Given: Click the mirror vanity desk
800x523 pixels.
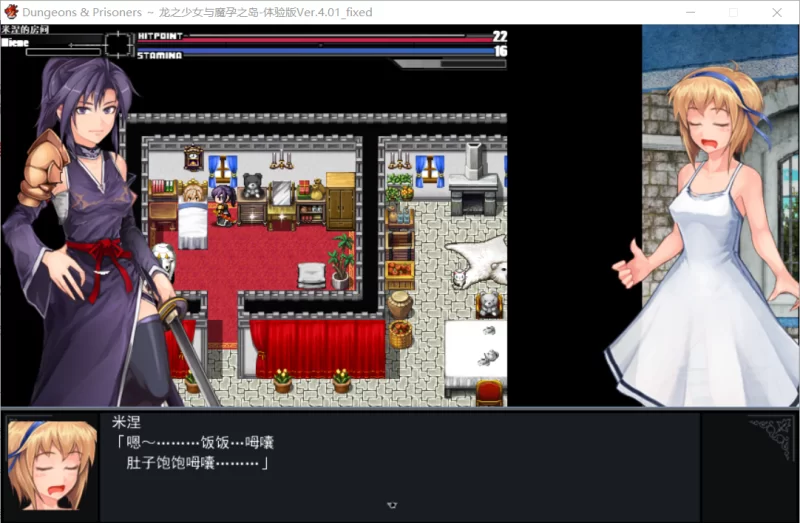Looking at the screenshot, I should click(x=281, y=204).
